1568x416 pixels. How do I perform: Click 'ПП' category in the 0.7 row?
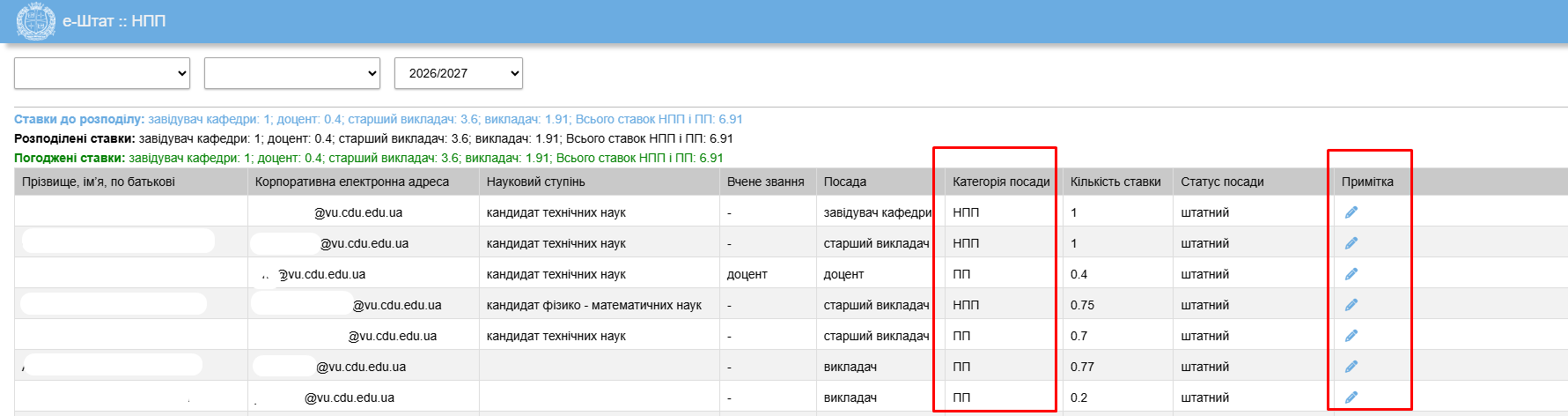point(961,336)
